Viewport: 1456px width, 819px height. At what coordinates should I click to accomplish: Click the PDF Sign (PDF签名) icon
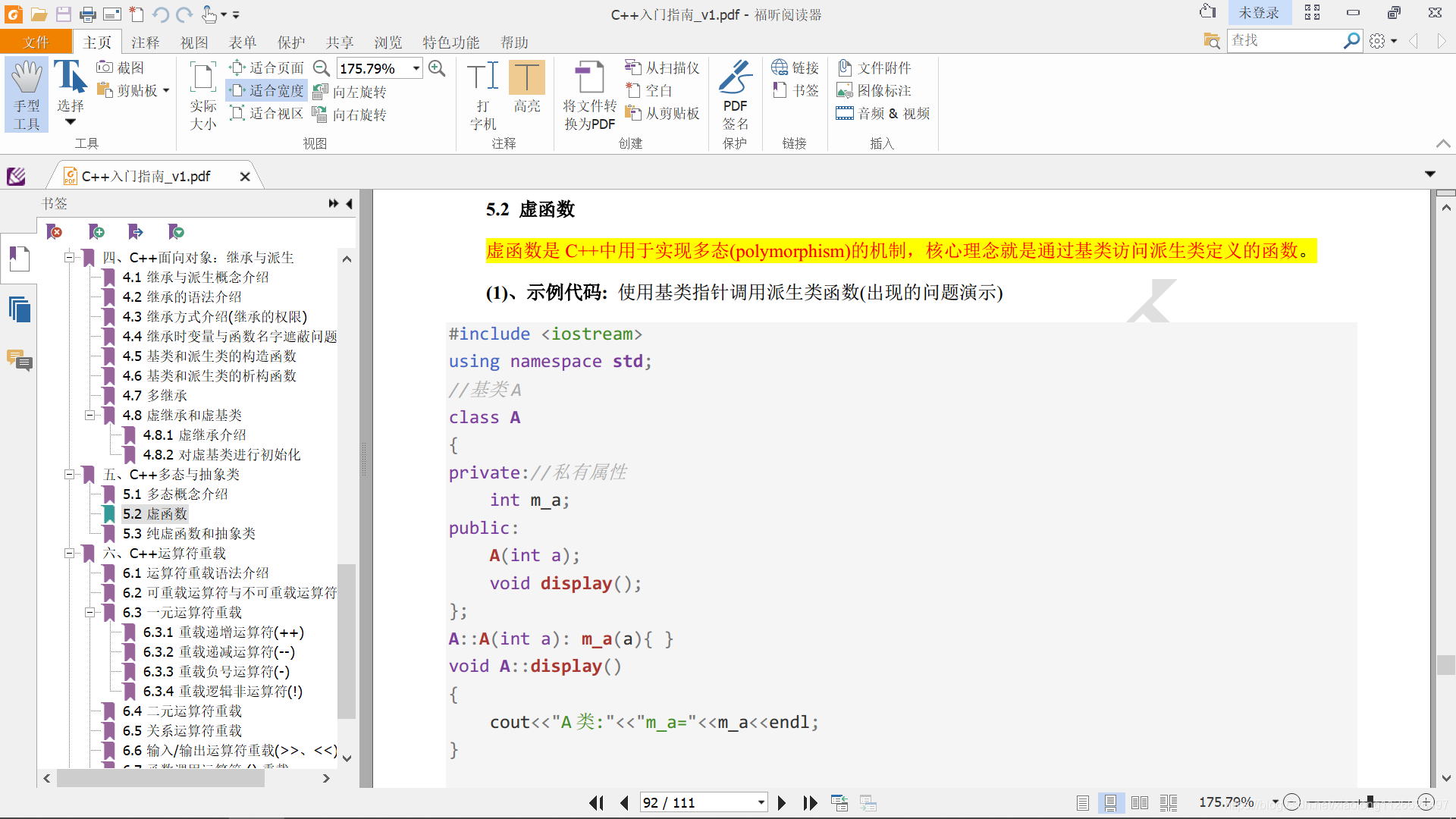point(735,77)
